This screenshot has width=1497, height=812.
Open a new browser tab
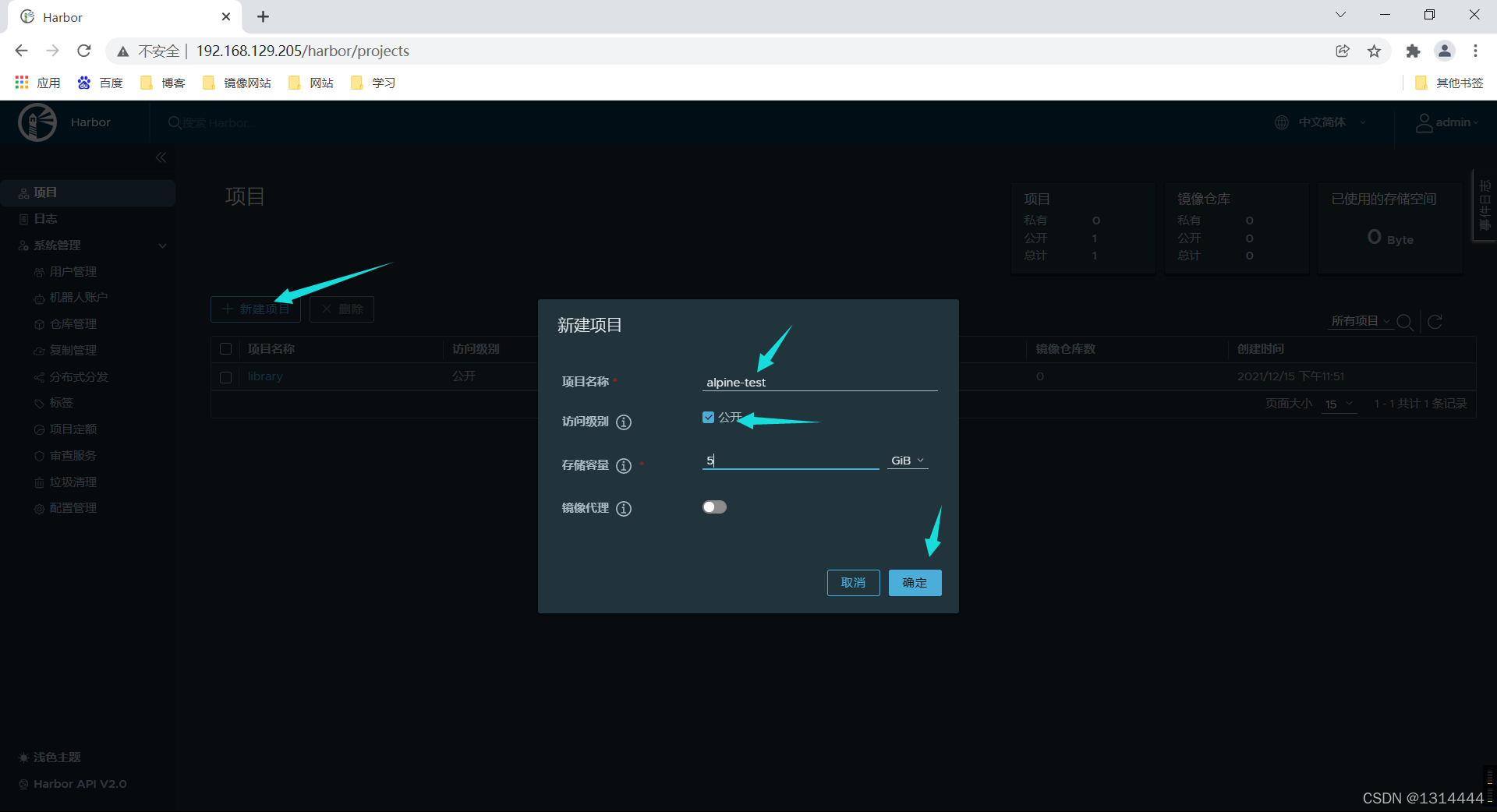click(x=263, y=16)
